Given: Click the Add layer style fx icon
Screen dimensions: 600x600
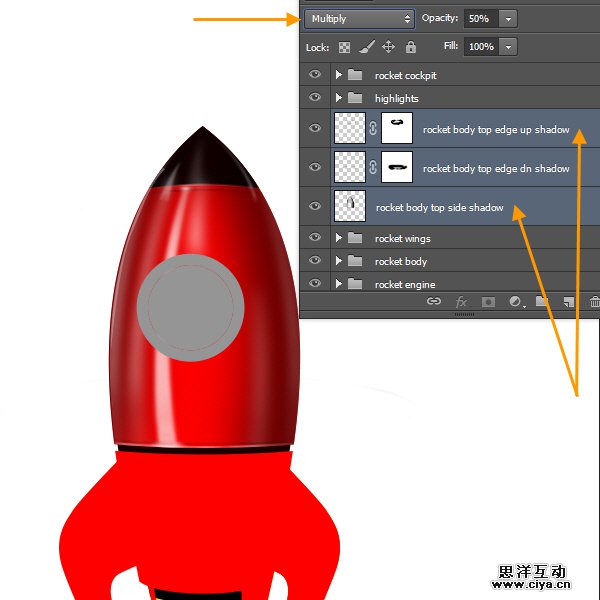Looking at the screenshot, I should (x=461, y=302).
